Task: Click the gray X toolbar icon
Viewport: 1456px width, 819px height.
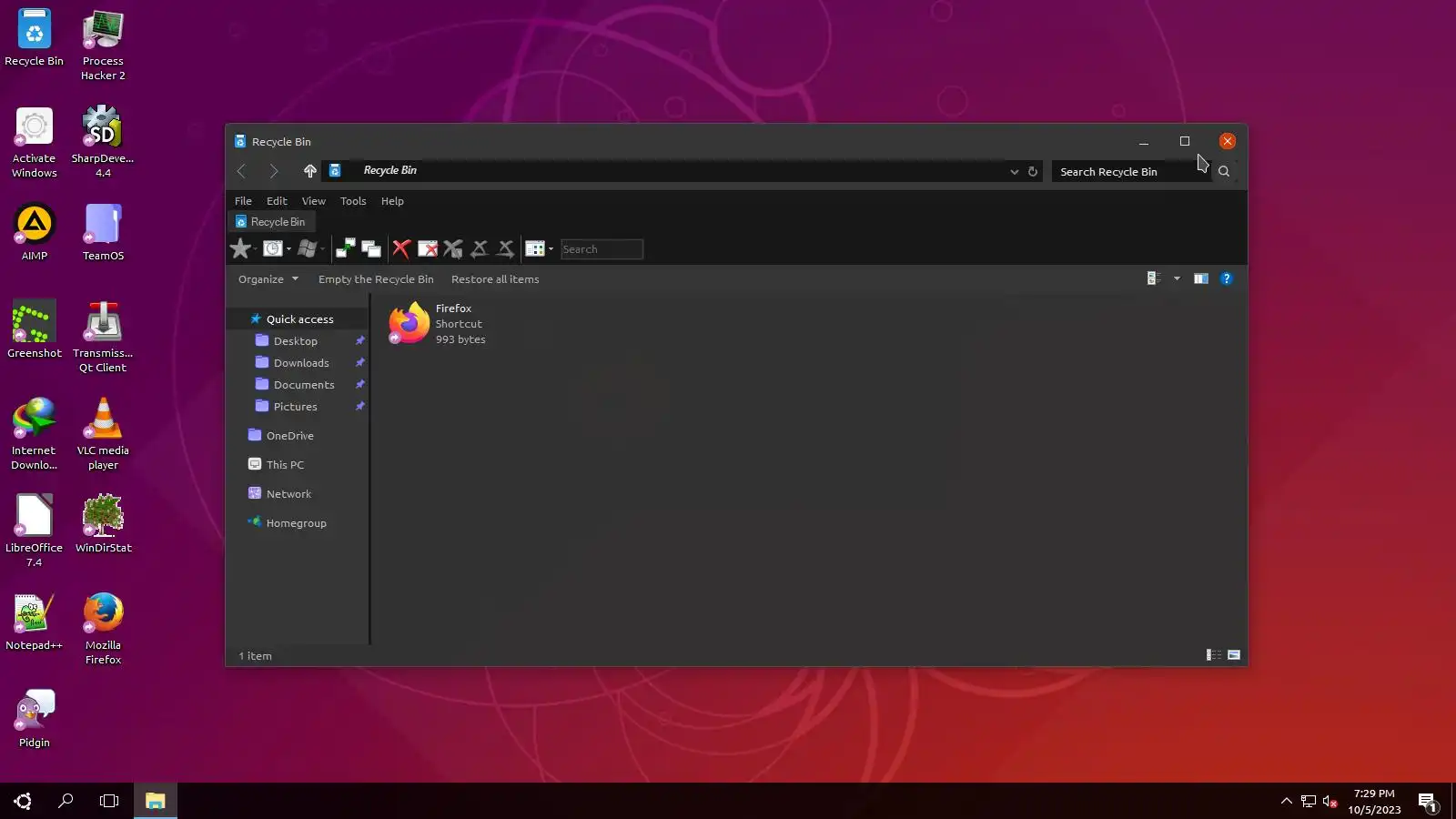Action: [x=453, y=248]
